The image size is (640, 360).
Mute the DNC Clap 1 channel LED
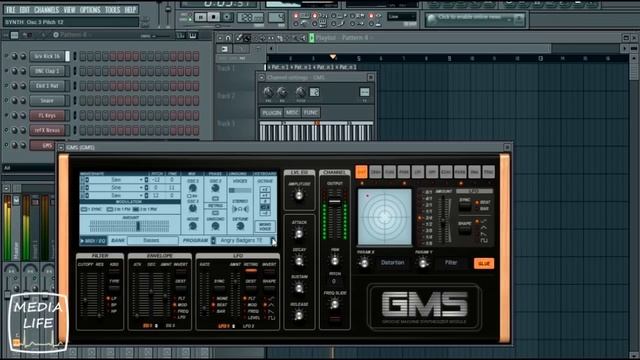point(6,71)
